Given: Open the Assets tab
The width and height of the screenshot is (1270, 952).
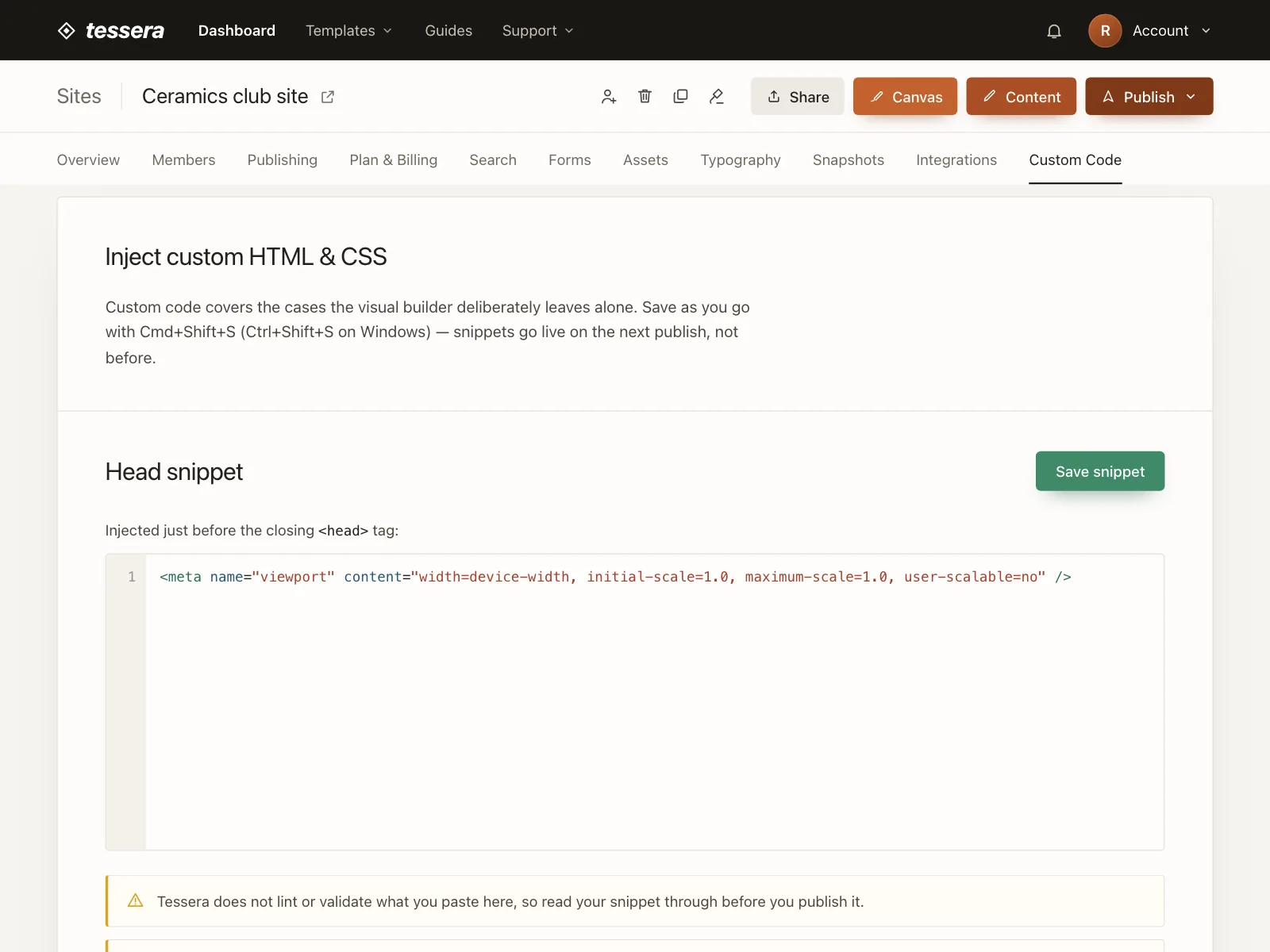Looking at the screenshot, I should pos(645,160).
